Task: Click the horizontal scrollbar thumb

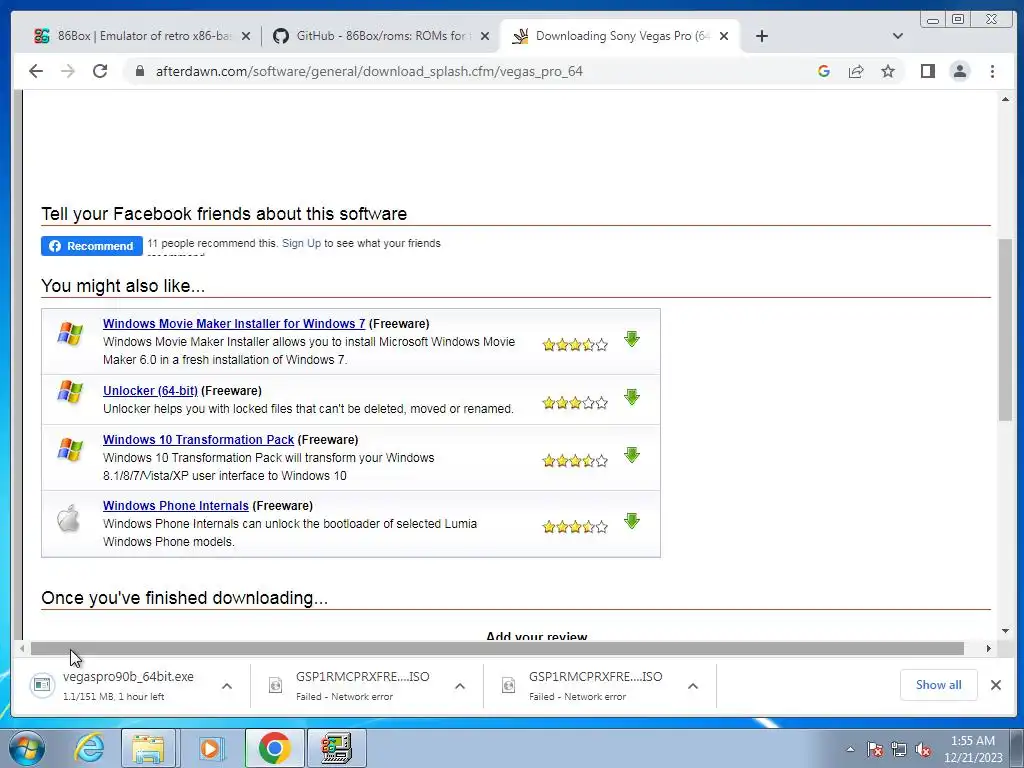Action: tap(497, 648)
